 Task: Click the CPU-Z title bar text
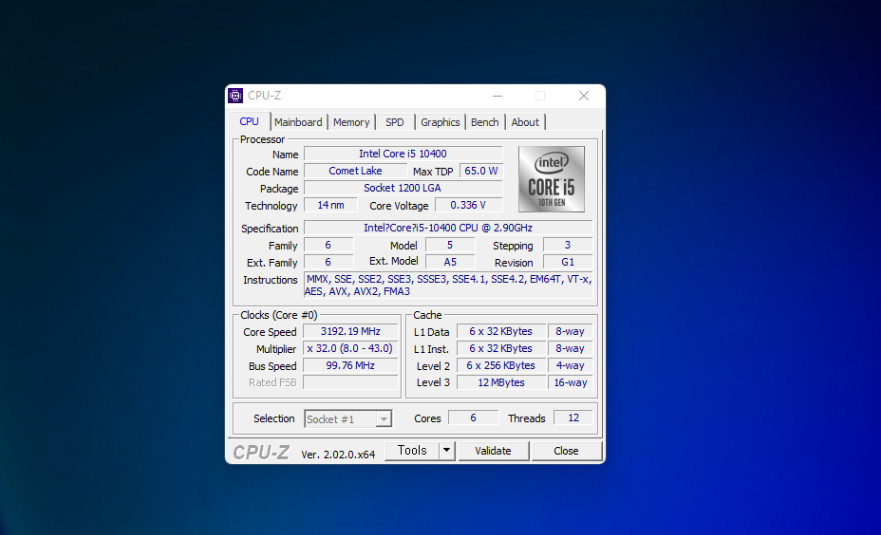[264, 96]
